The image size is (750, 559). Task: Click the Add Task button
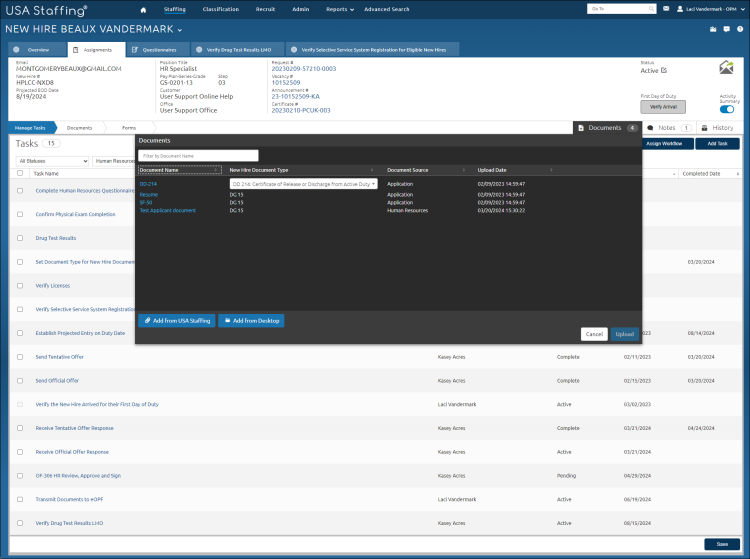pyautogui.click(x=717, y=143)
